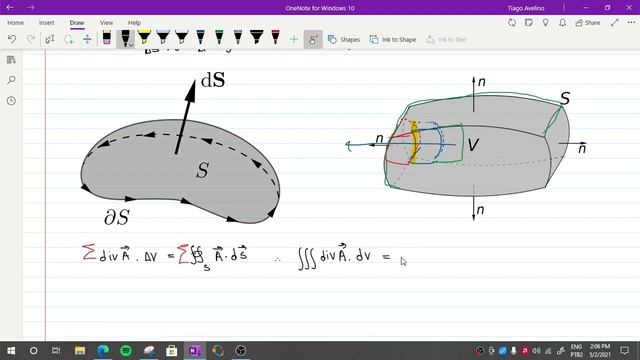Open the Home tab

(x=16, y=23)
